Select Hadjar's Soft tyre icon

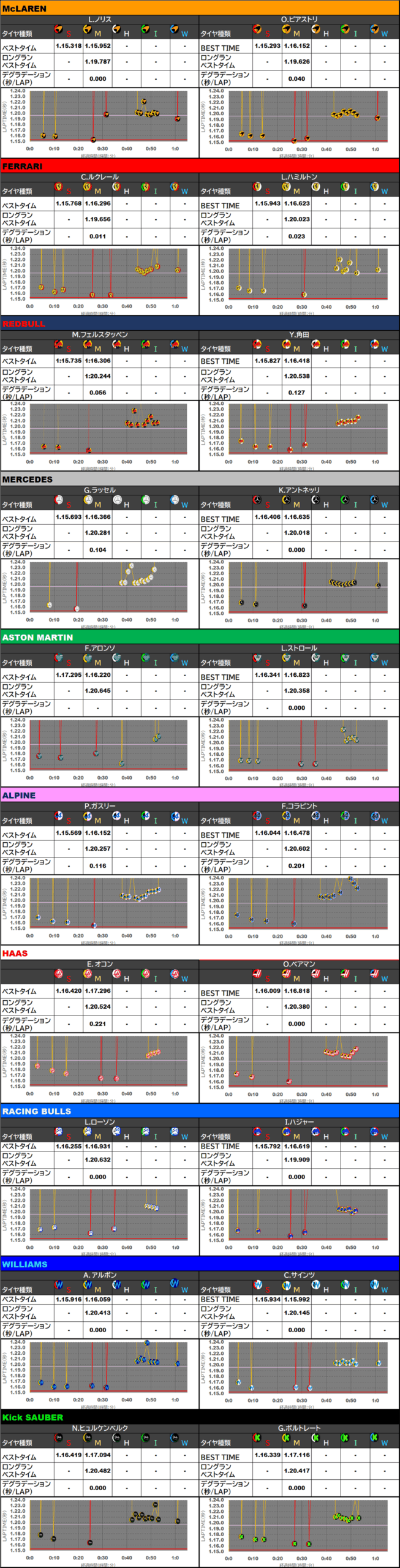(257, 1131)
